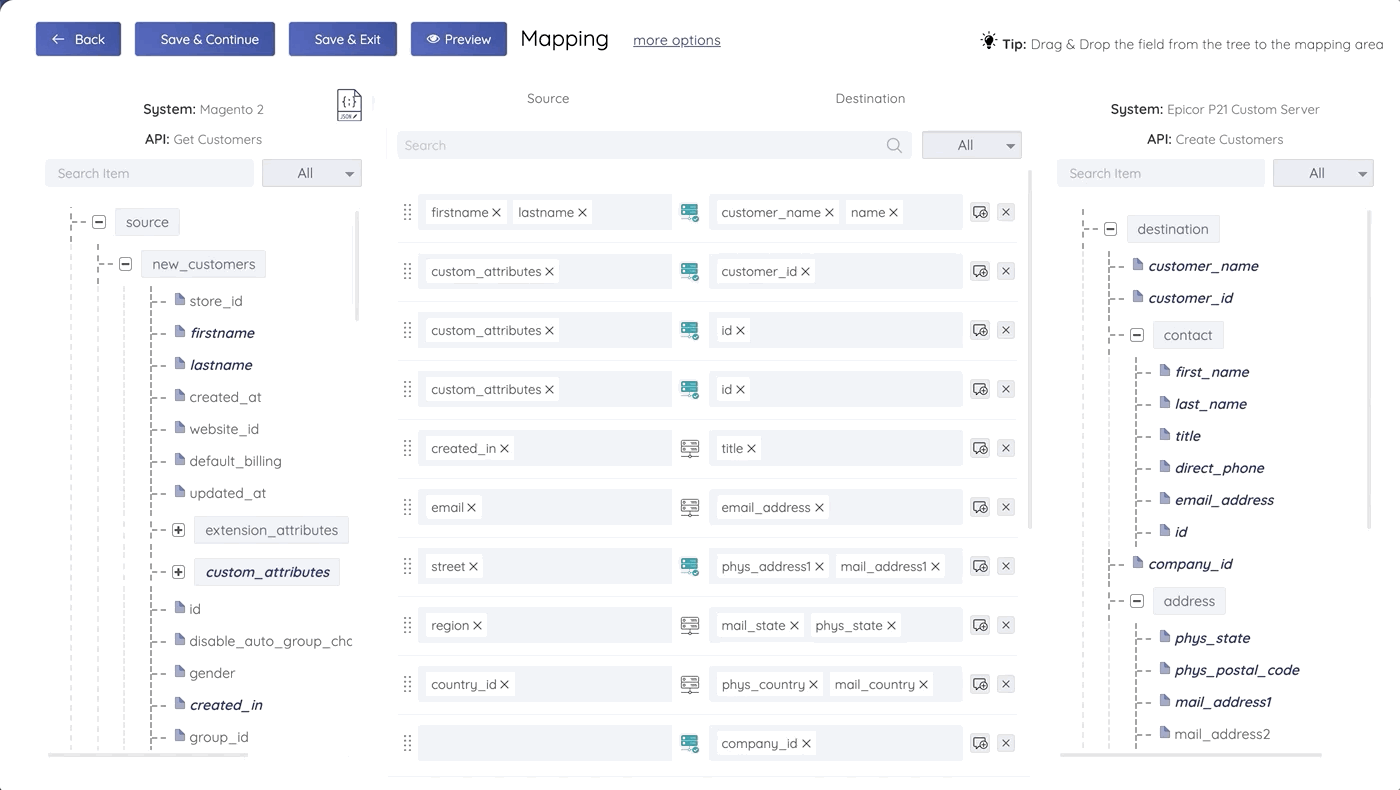This screenshot has width=1400, height=790.
Task: Collapse the contact node in the destination tree
Action: tap(1137, 335)
